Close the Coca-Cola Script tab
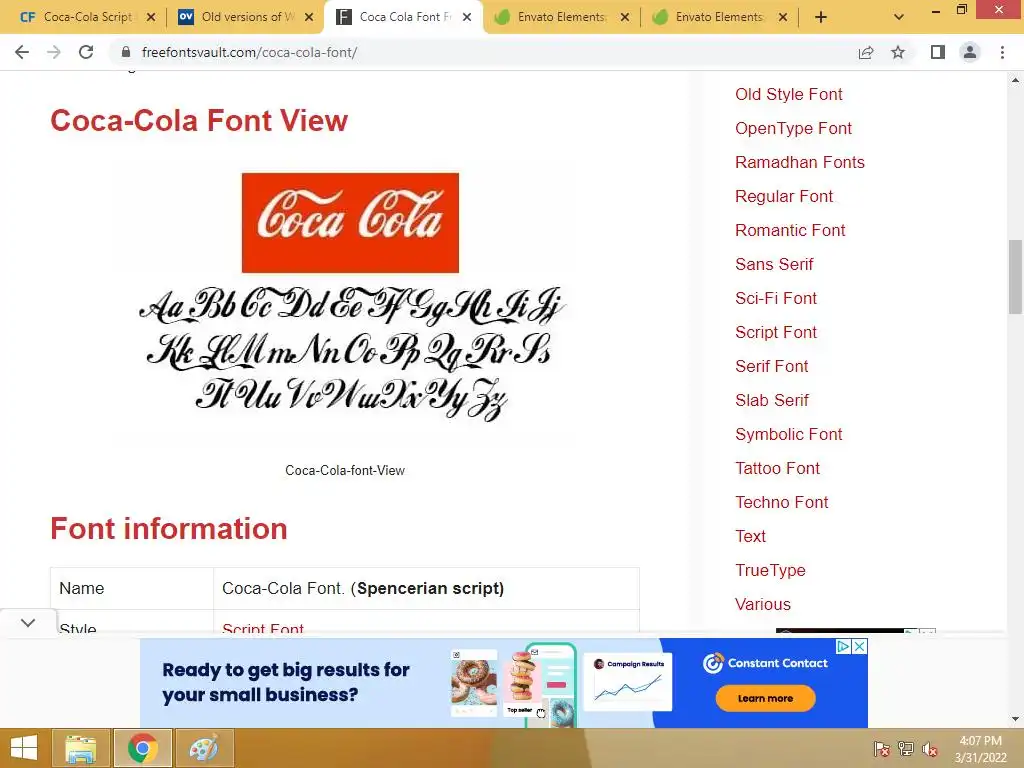This screenshot has width=1024, height=768. click(151, 18)
